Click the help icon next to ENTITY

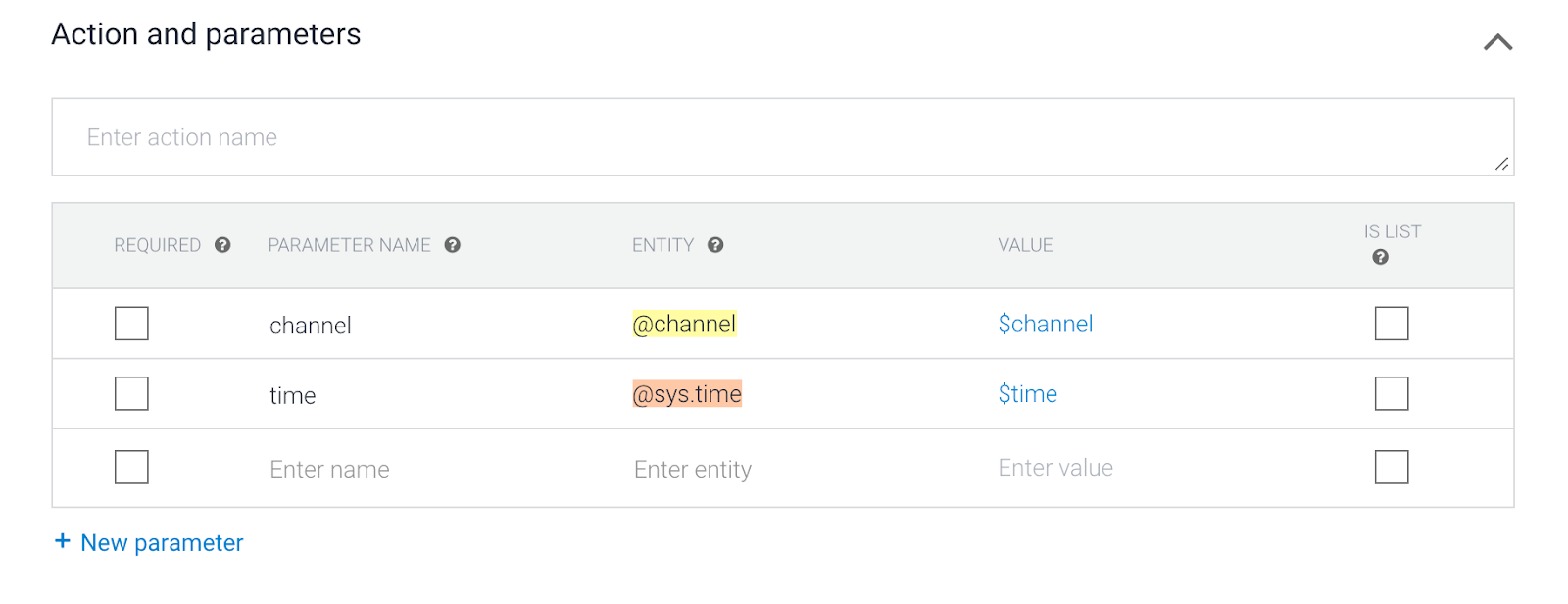[715, 245]
